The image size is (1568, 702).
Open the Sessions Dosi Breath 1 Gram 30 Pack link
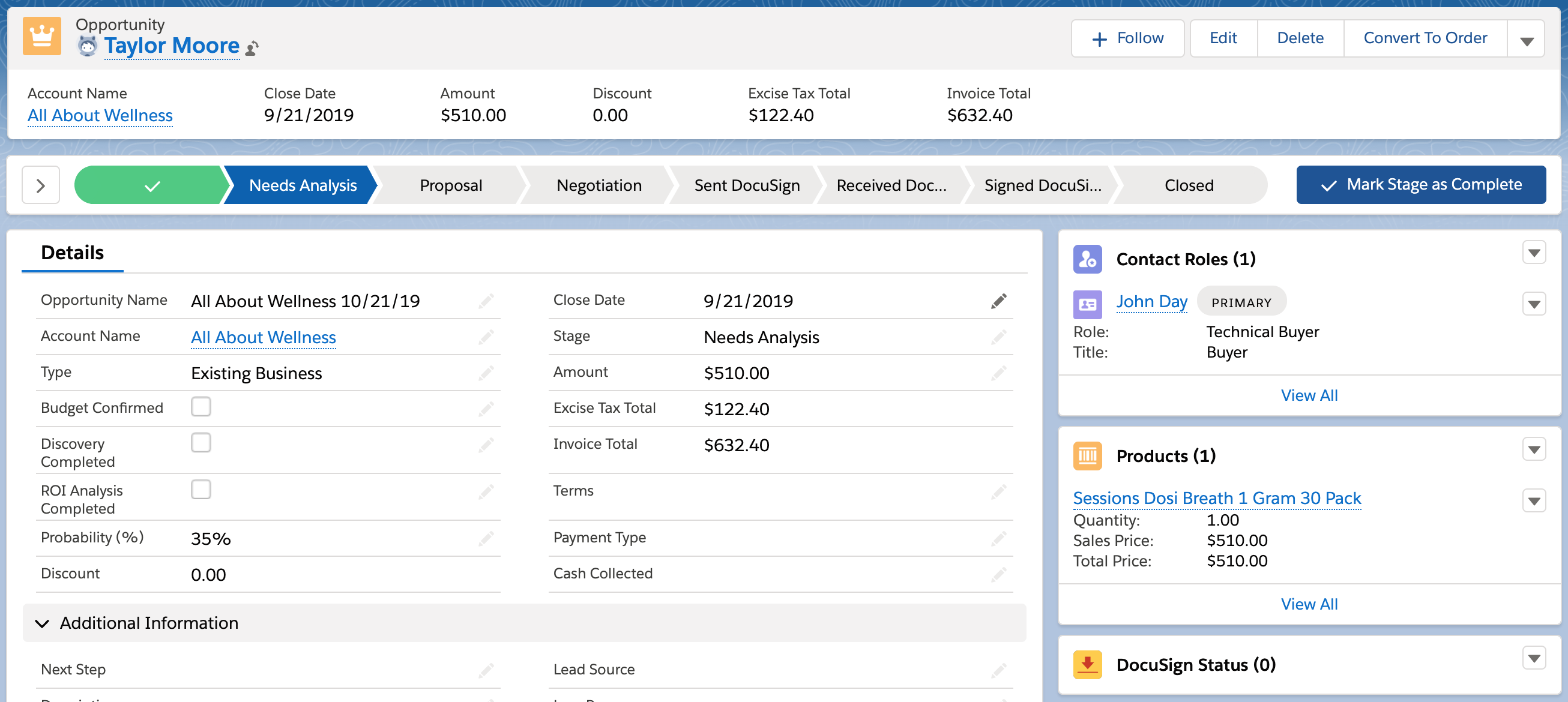pyautogui.click(x=1216, y=497)
